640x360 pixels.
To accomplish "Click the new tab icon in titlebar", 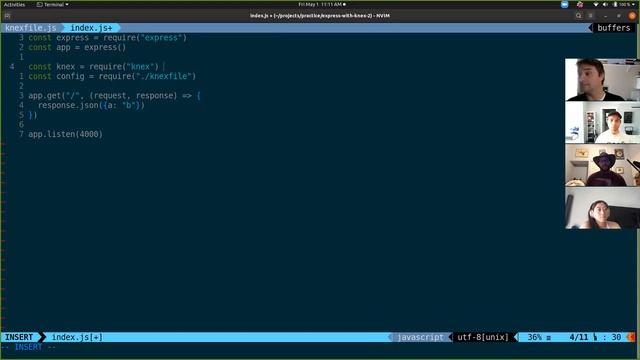I will tap(7, 16).
